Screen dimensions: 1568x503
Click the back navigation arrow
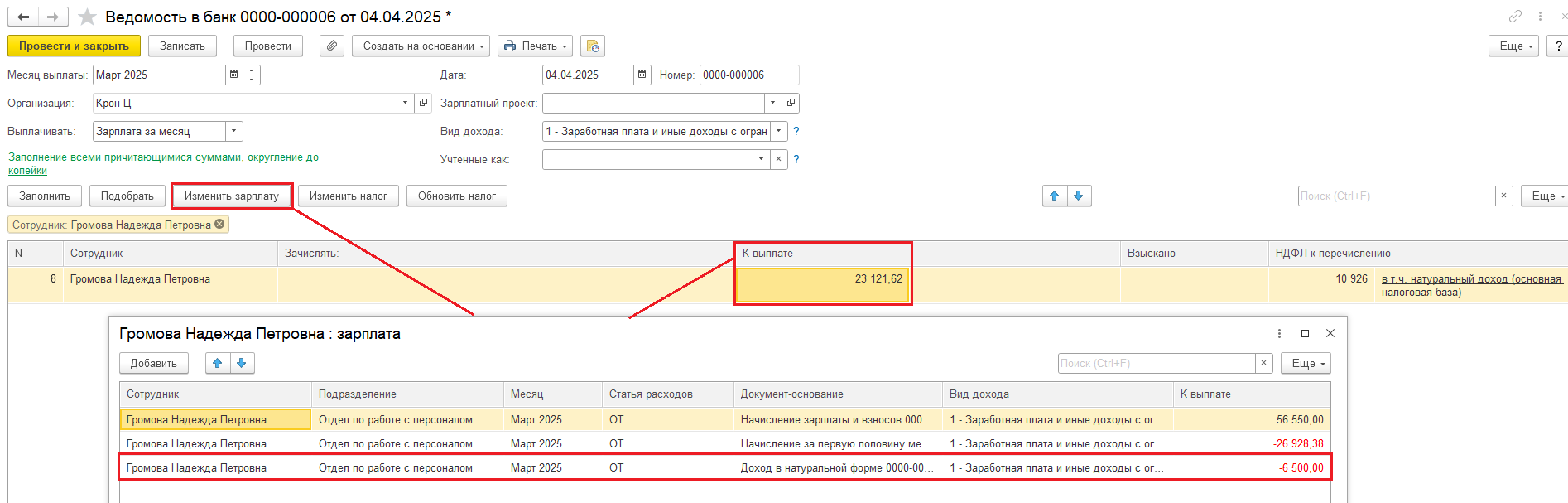tap(23, 17)
